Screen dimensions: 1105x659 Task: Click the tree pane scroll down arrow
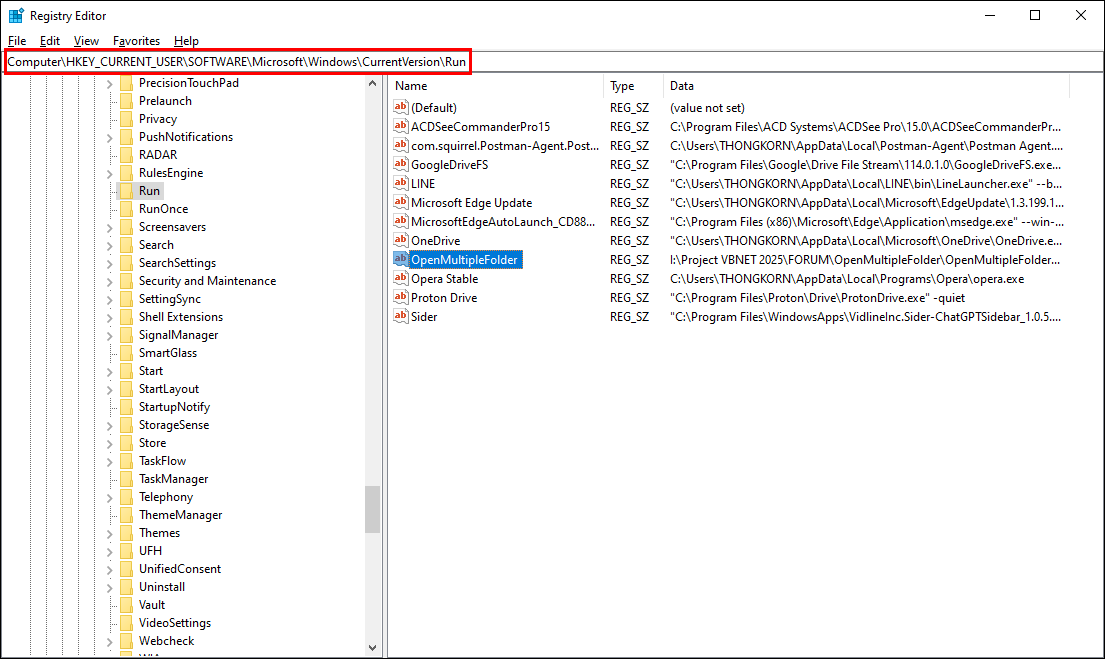pos(372,648)
